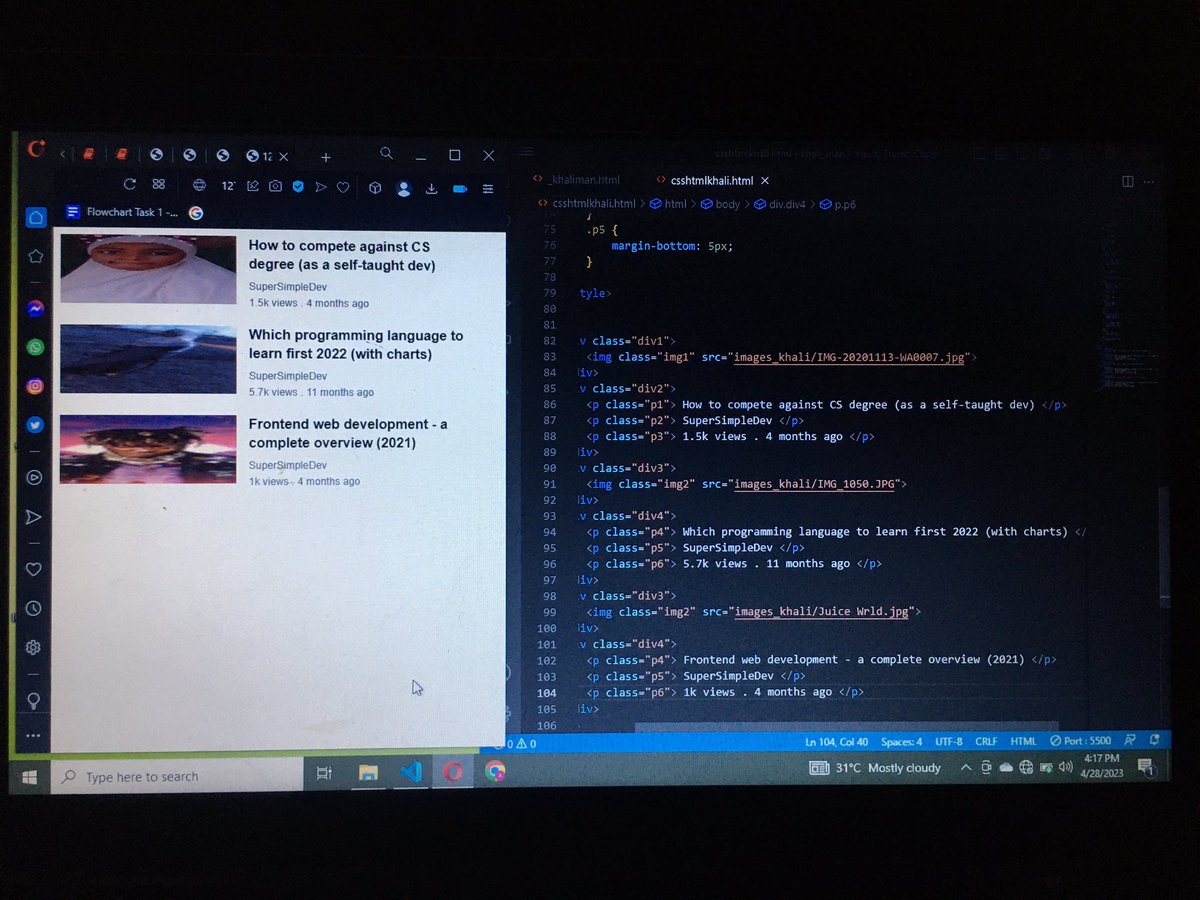The image size is (1200, 900).
Task: Click the lightbulb icon in sidebar
Action: pyautogui.click(x=33, y=700)
